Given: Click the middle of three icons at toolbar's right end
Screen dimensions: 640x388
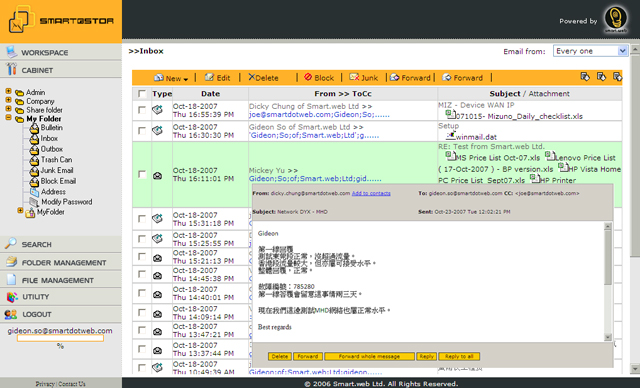Looking at the screenshot, I should click(x=601, y=77).
